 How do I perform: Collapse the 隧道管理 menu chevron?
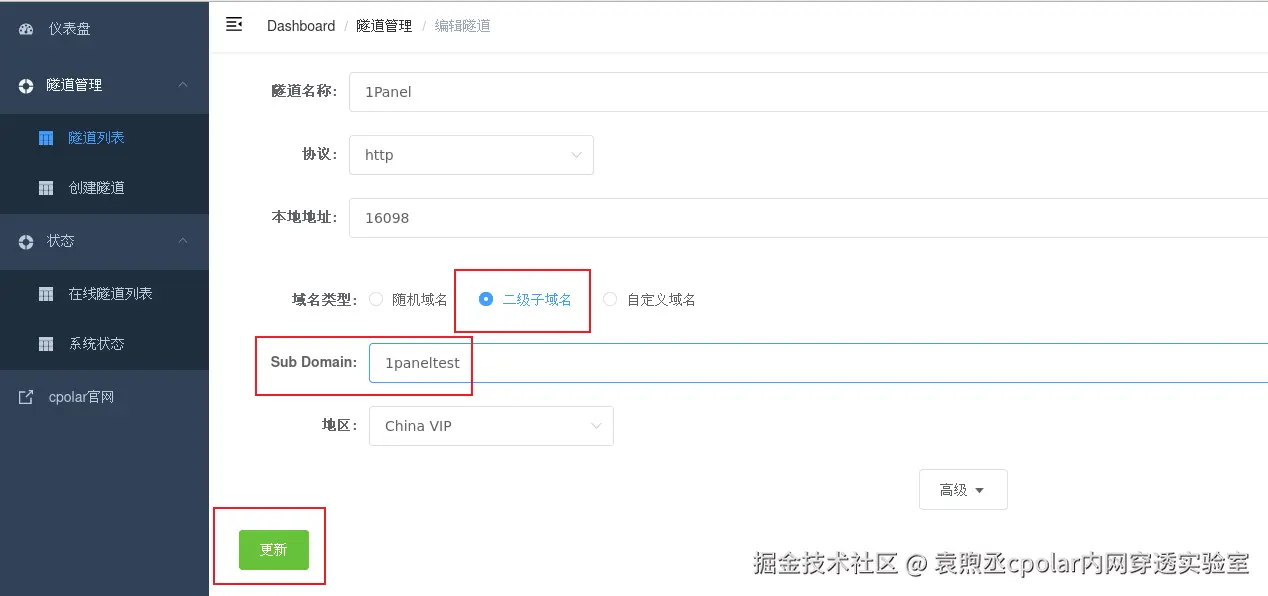[183, 85]
